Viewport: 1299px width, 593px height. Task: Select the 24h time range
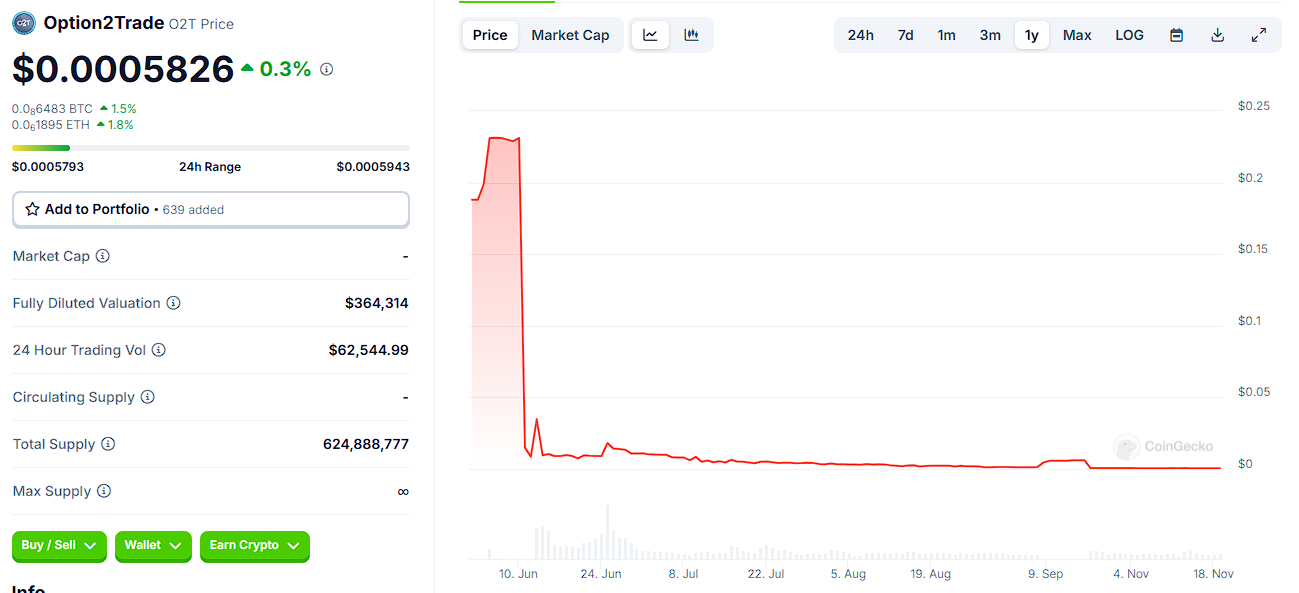click(860, 35)
